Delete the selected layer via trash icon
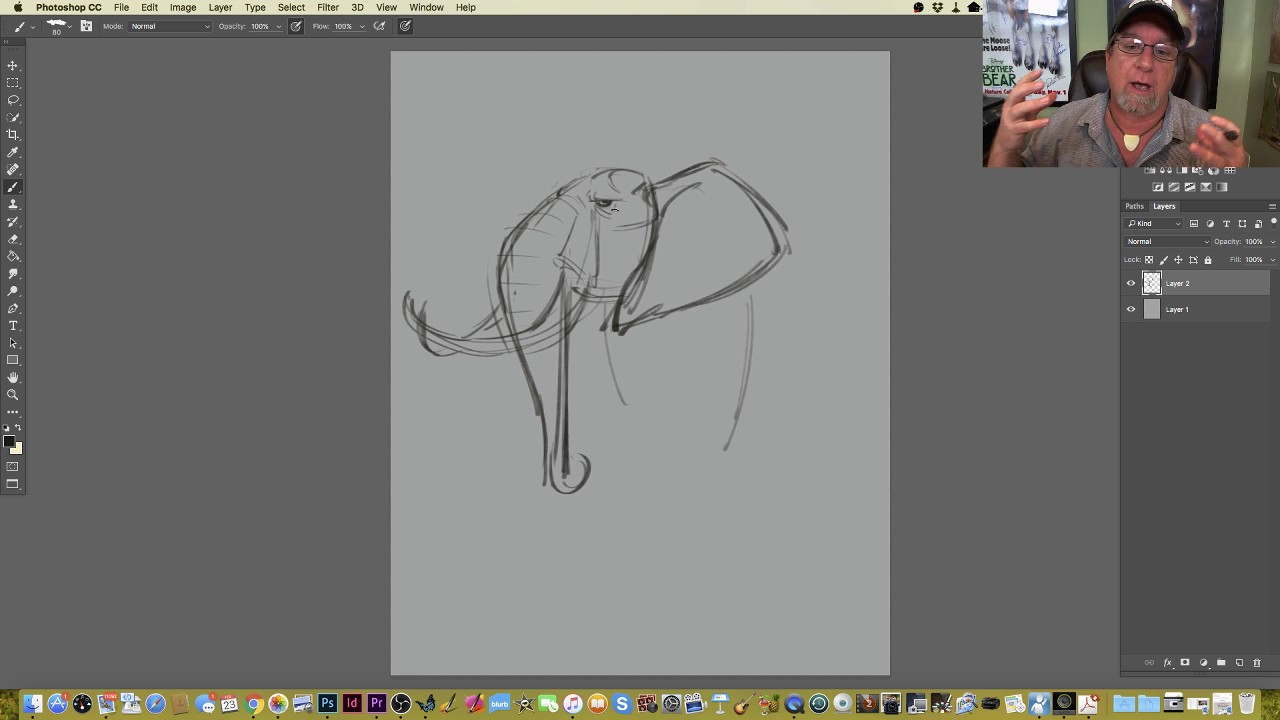1280x720 pixels. [x=1257, y=663]
